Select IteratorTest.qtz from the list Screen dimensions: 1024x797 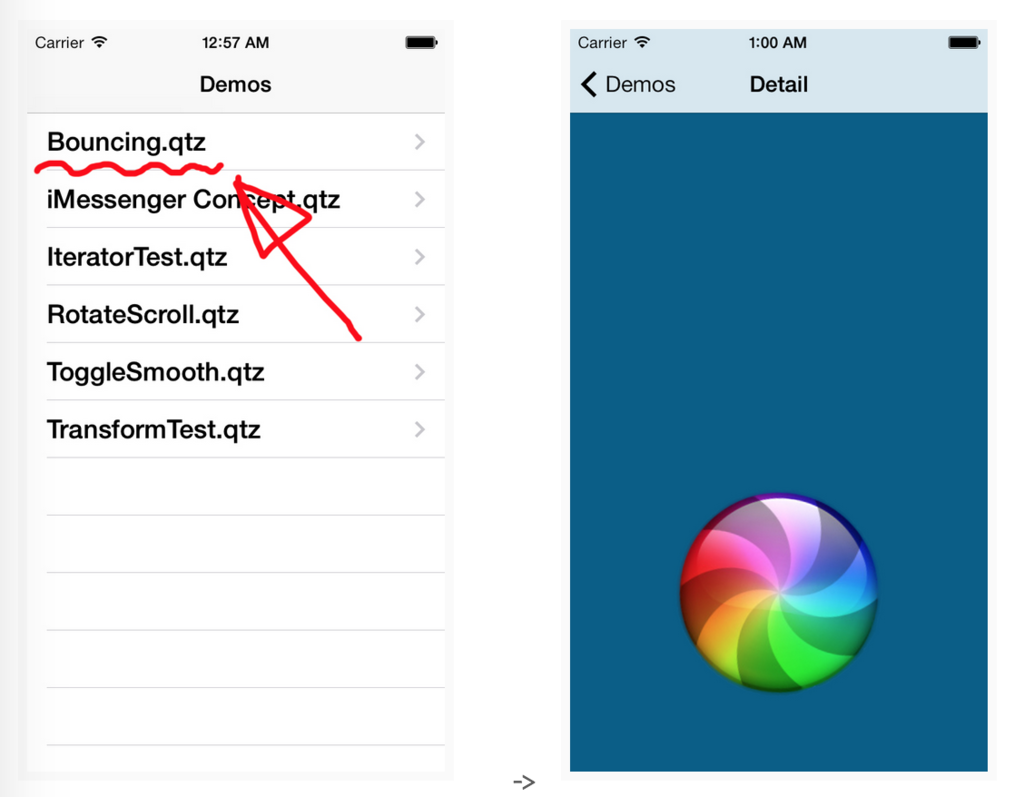coord(236,257)
